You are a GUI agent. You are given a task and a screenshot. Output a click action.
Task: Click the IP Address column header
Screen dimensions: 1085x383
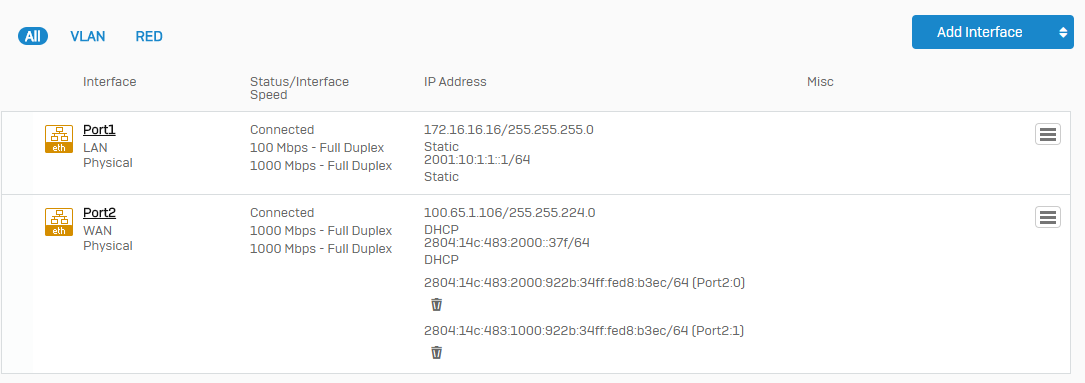[x=455, y=82]
